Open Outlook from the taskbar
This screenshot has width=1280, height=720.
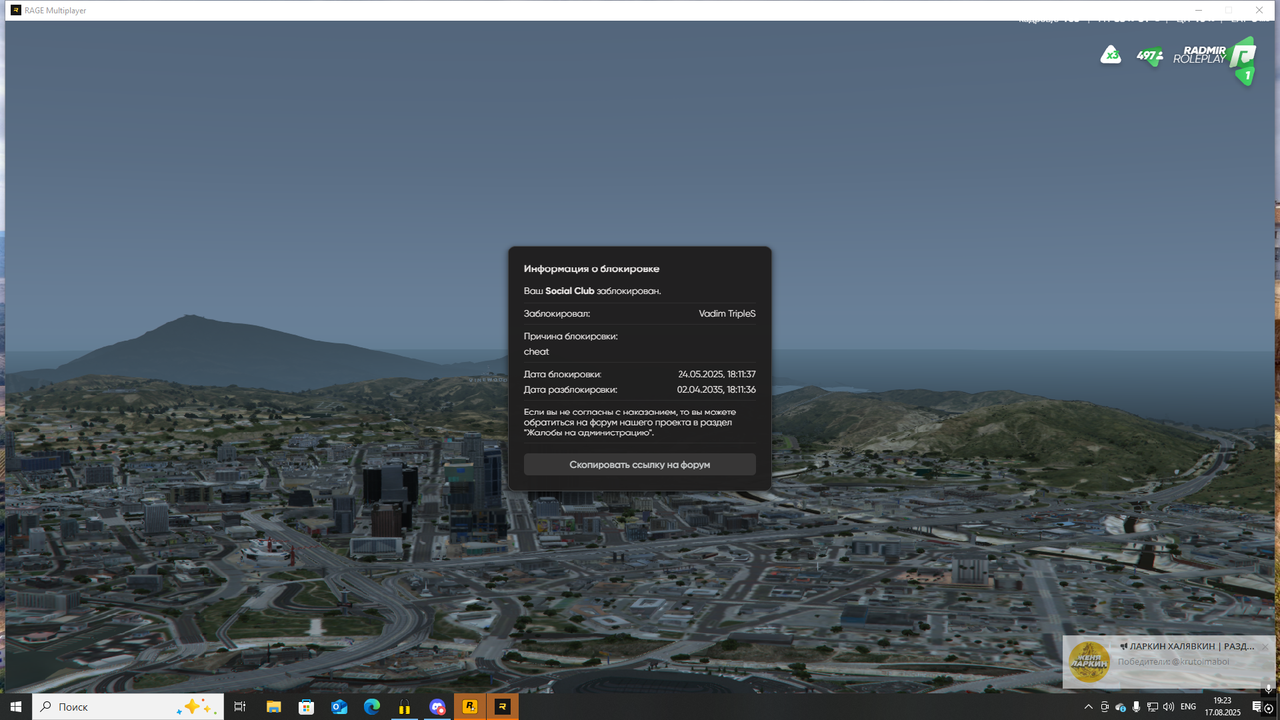click(x=339, y=706)
